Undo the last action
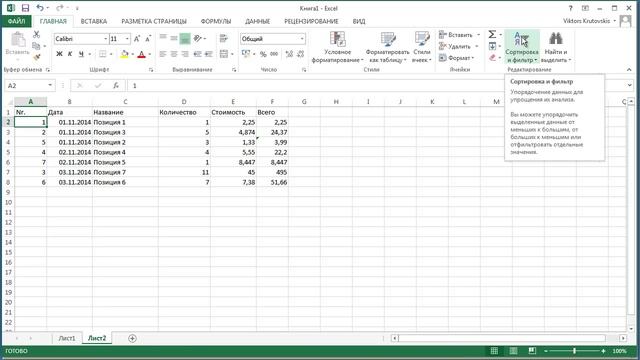The height and width of the screenshot is (360, 640). pyautogui.click(x=40, y=8)
